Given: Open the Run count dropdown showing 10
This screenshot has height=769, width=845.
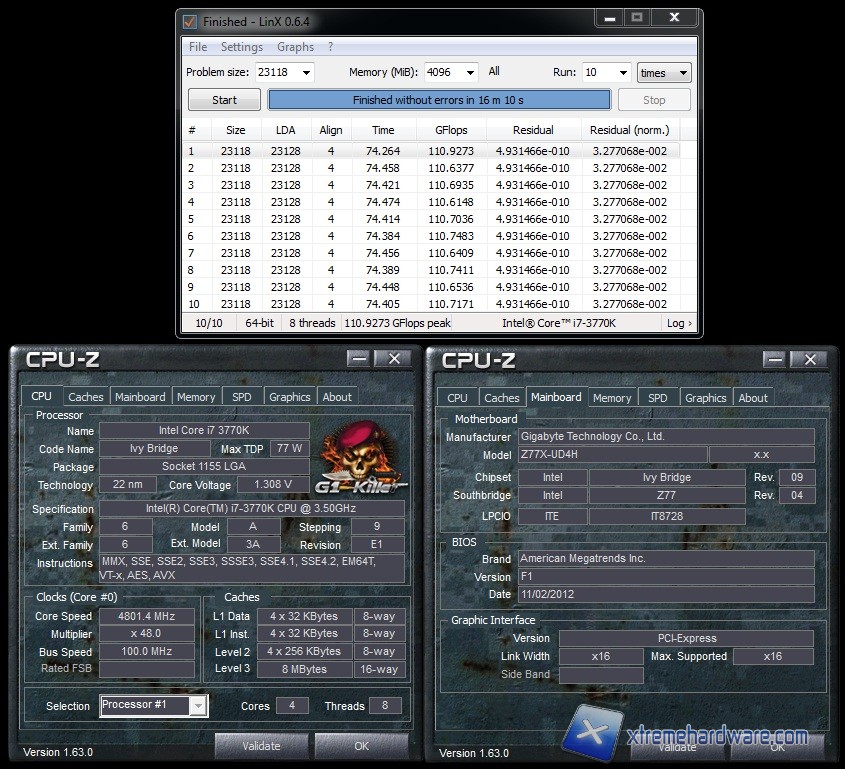Looking at the screenshot, I should [x=622, y=73].
